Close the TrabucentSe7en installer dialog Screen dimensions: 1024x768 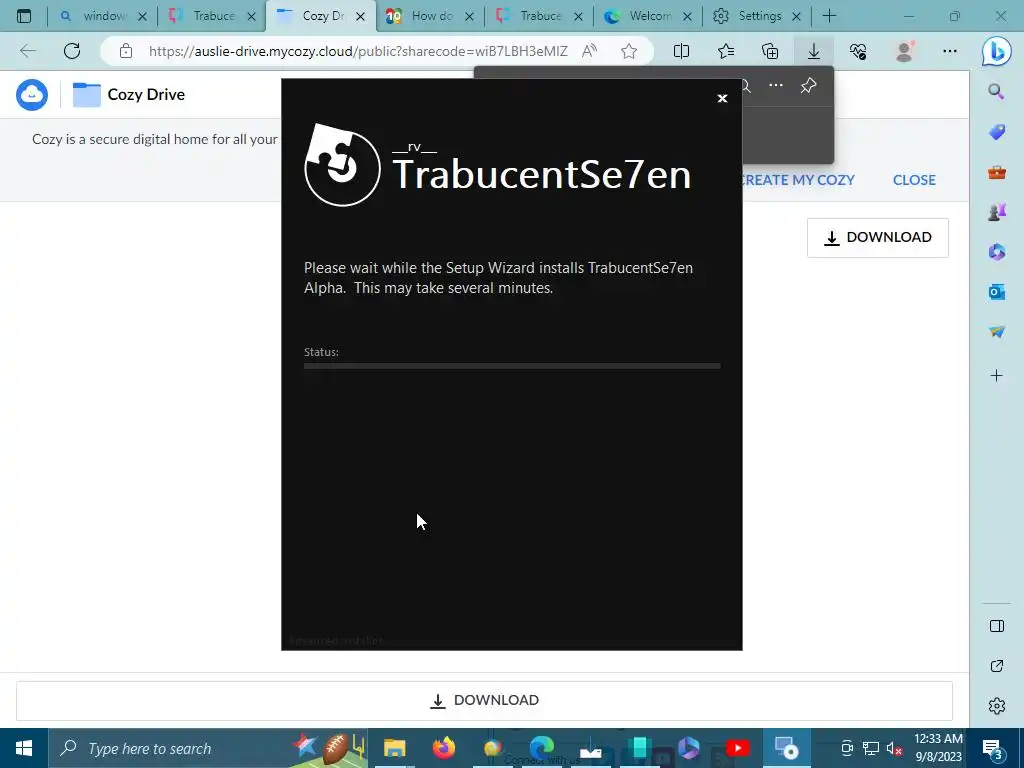tap(722, 99)
